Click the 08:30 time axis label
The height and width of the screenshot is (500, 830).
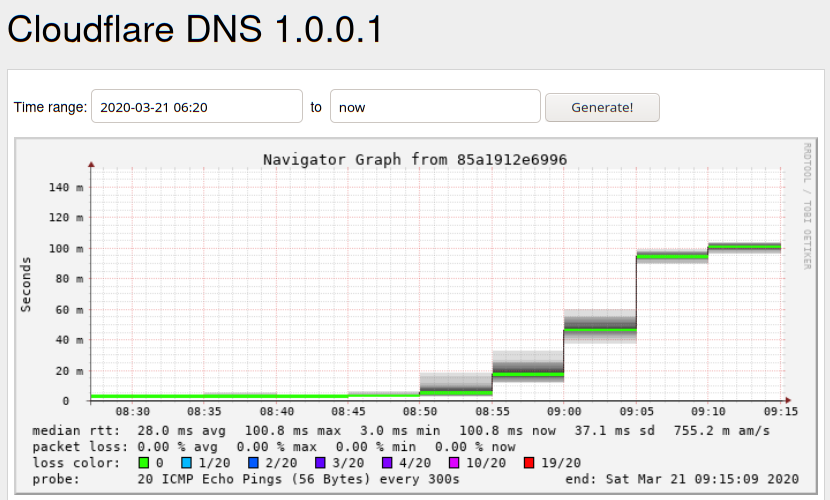click(132, 411)
